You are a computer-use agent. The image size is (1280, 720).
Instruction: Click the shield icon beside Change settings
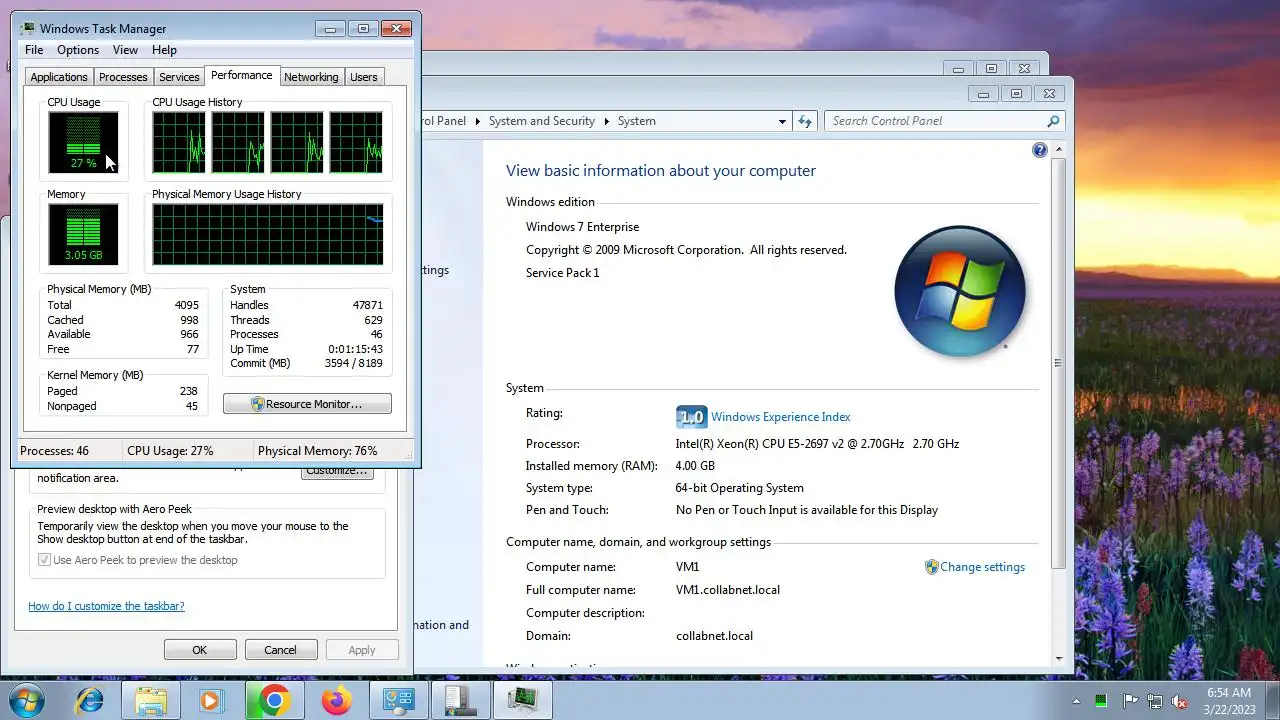point(932,567)
